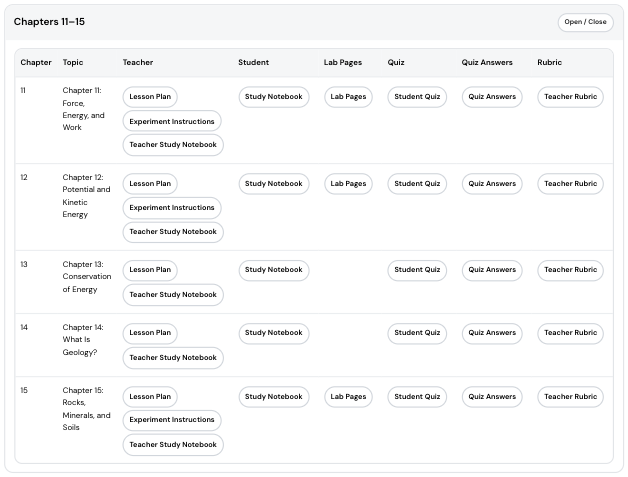Select topic 'Chapter 15: Rocks, Minerals, and Soils'
This screenshot has height=477, width=628.
pos(86,409)
